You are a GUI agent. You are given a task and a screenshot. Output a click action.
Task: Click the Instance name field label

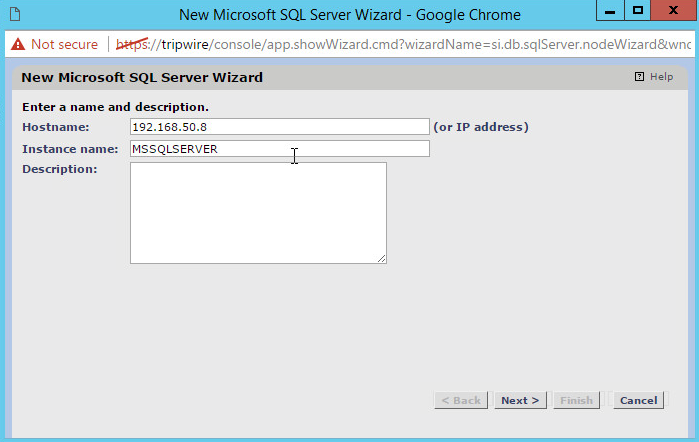click(67, 149)
